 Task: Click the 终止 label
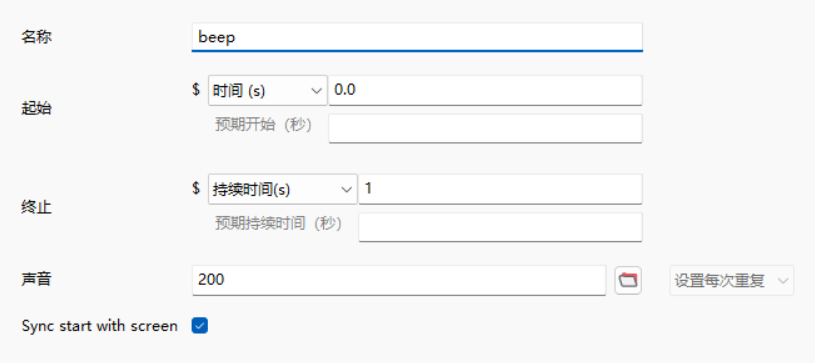point(36,208)
